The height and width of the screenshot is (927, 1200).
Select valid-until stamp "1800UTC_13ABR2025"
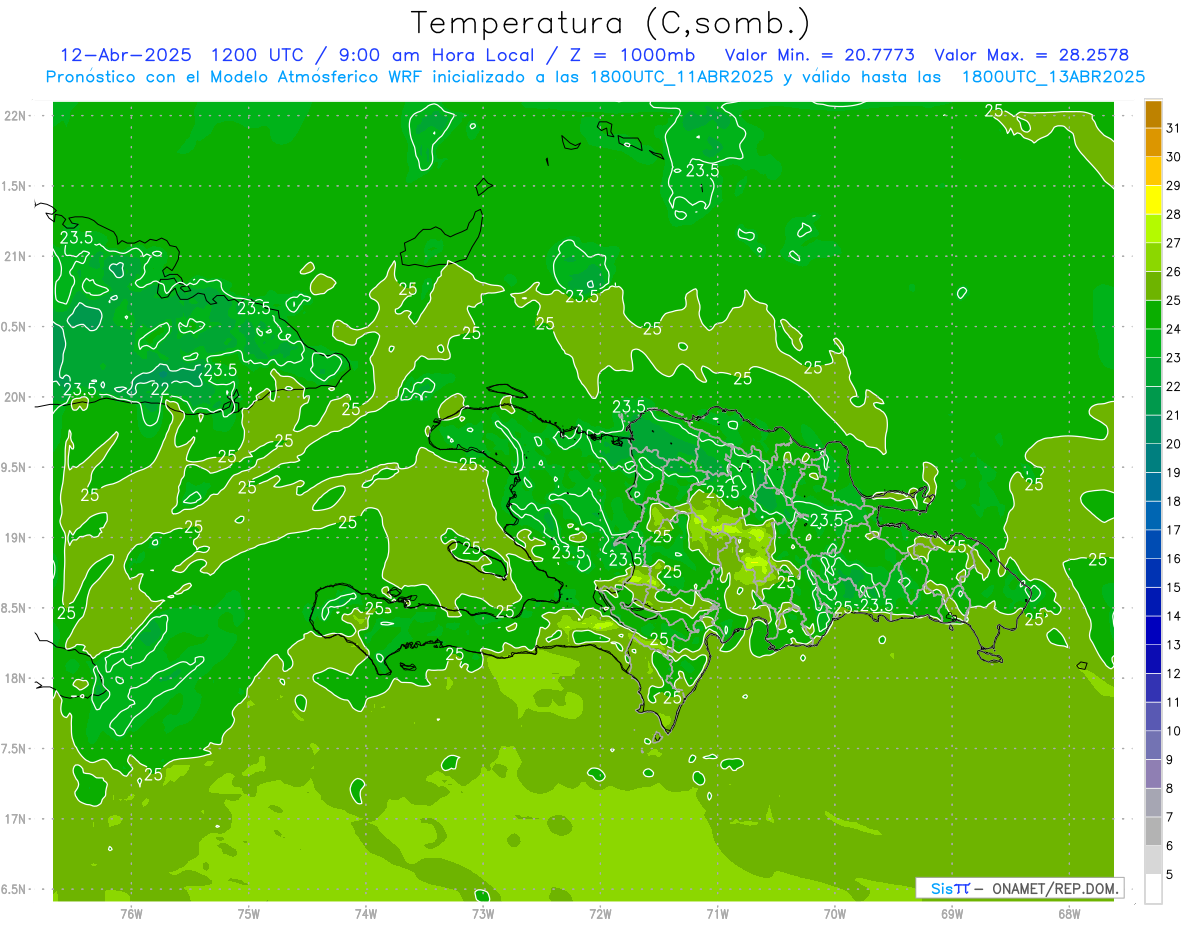point(1052,77)
